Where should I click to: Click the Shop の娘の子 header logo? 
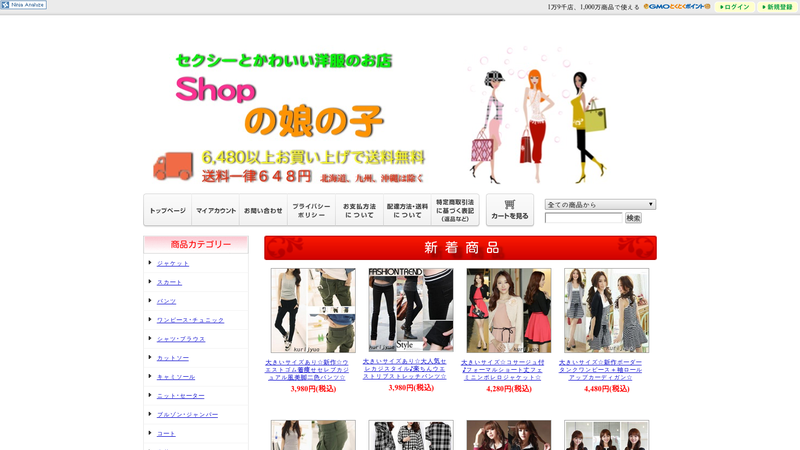click(280, 107)
